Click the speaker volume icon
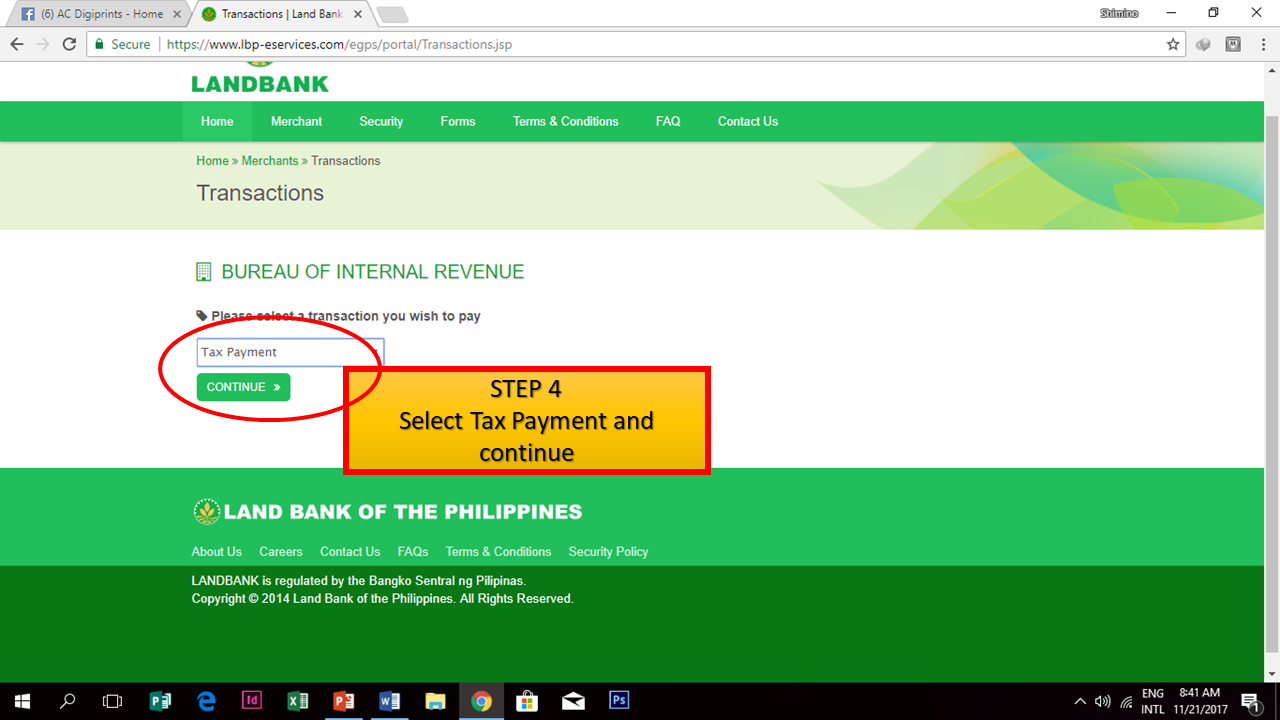The width and height of the screenshot is (1280, 720). pos(1102,700)
